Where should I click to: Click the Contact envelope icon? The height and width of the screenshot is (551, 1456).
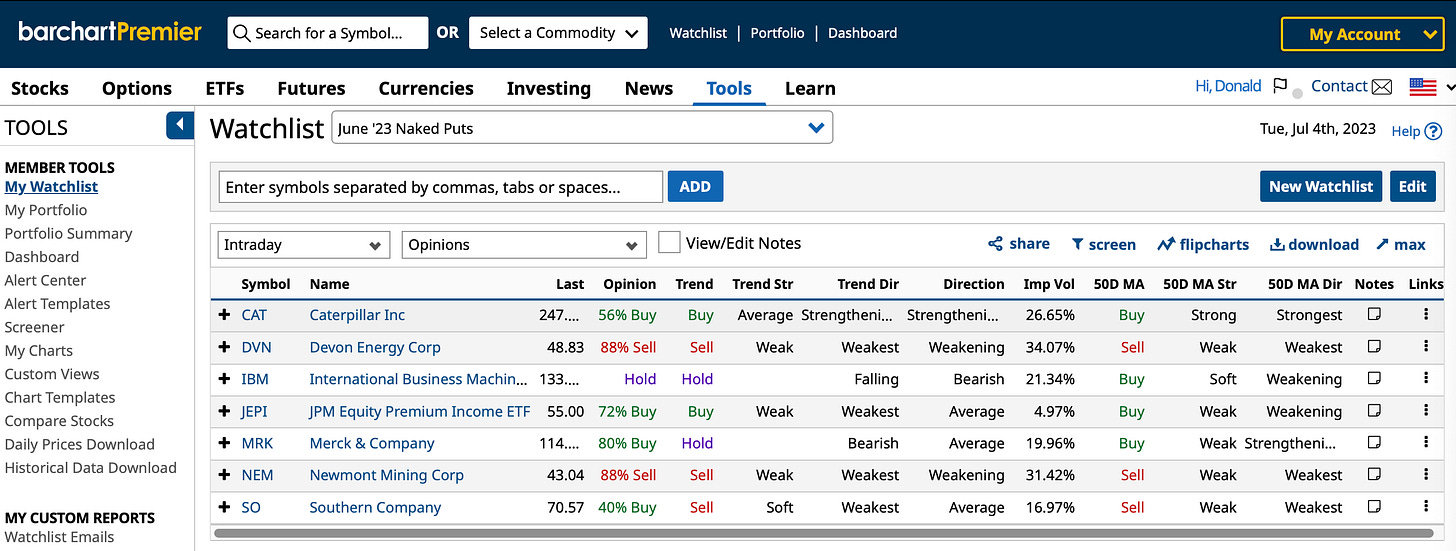tap(1382, 87)
